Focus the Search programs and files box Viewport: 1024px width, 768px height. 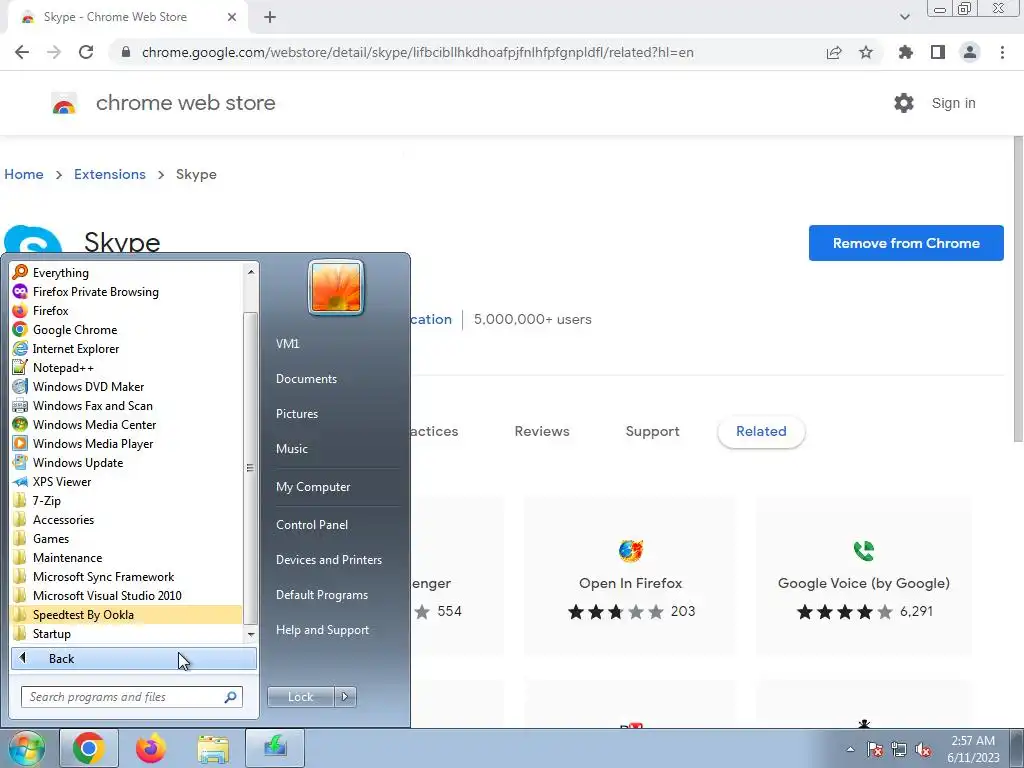tap(131, 697)
